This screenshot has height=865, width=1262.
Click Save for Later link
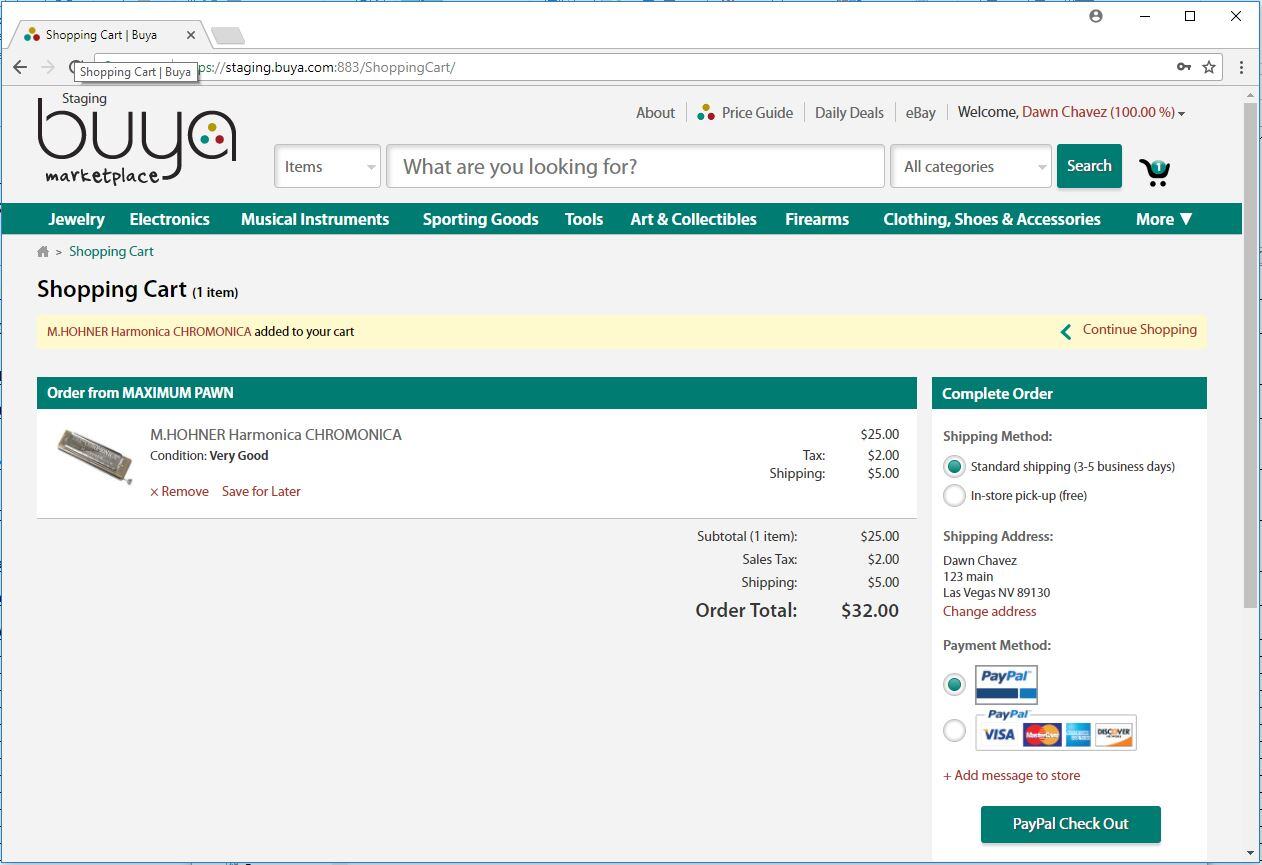click(261, 492)
